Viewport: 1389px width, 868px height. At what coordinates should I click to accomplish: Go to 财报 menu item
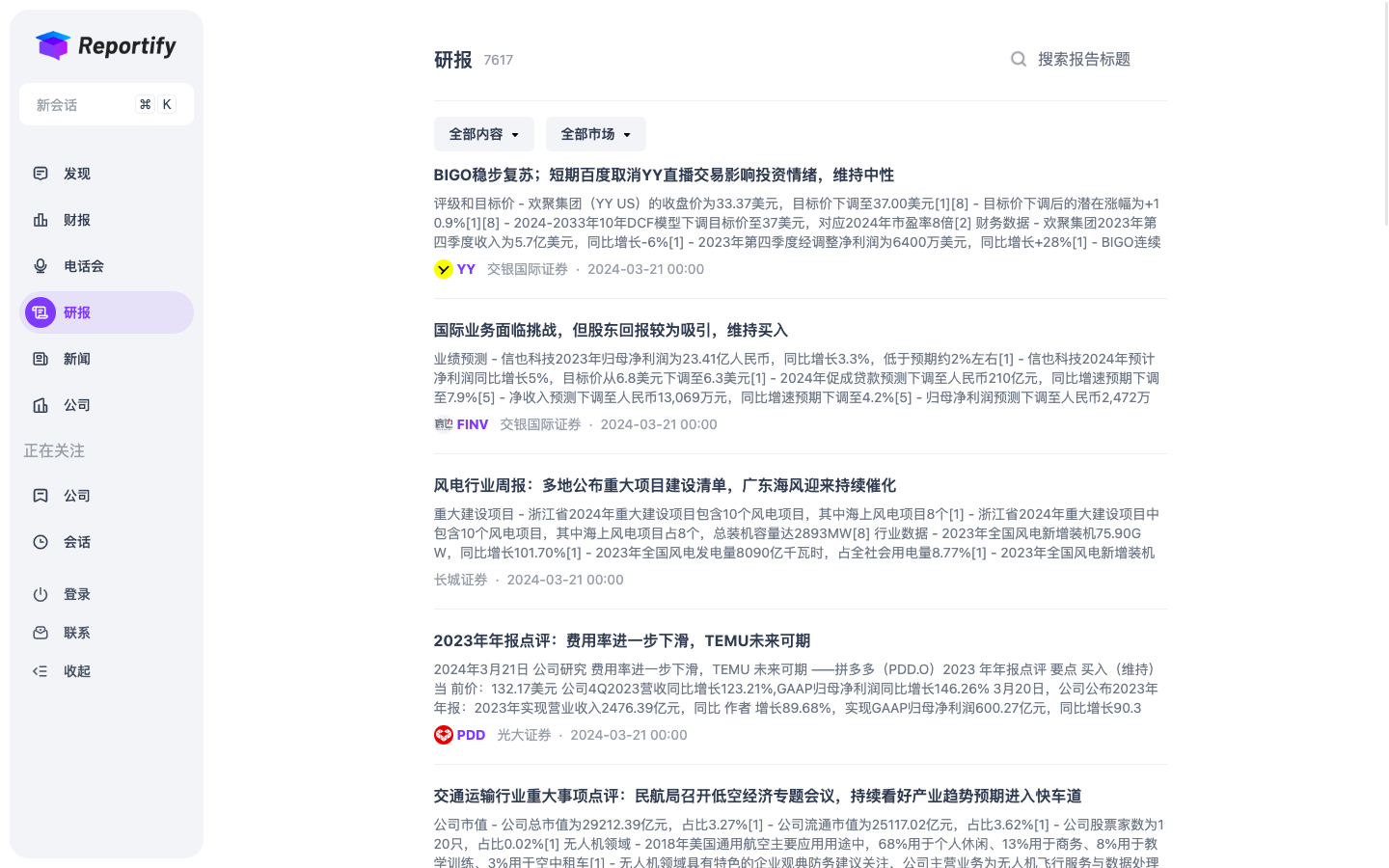[x=106, y=220]
